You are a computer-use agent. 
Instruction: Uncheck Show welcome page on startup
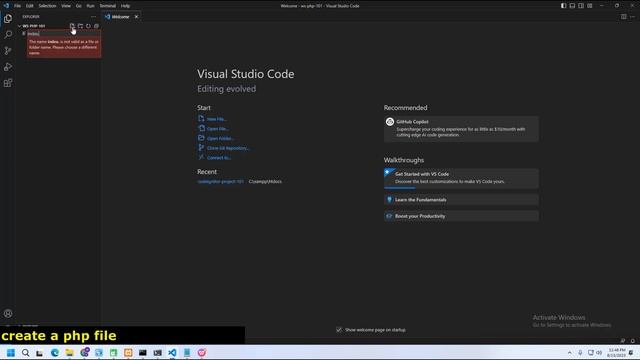(x=339, y=329)
